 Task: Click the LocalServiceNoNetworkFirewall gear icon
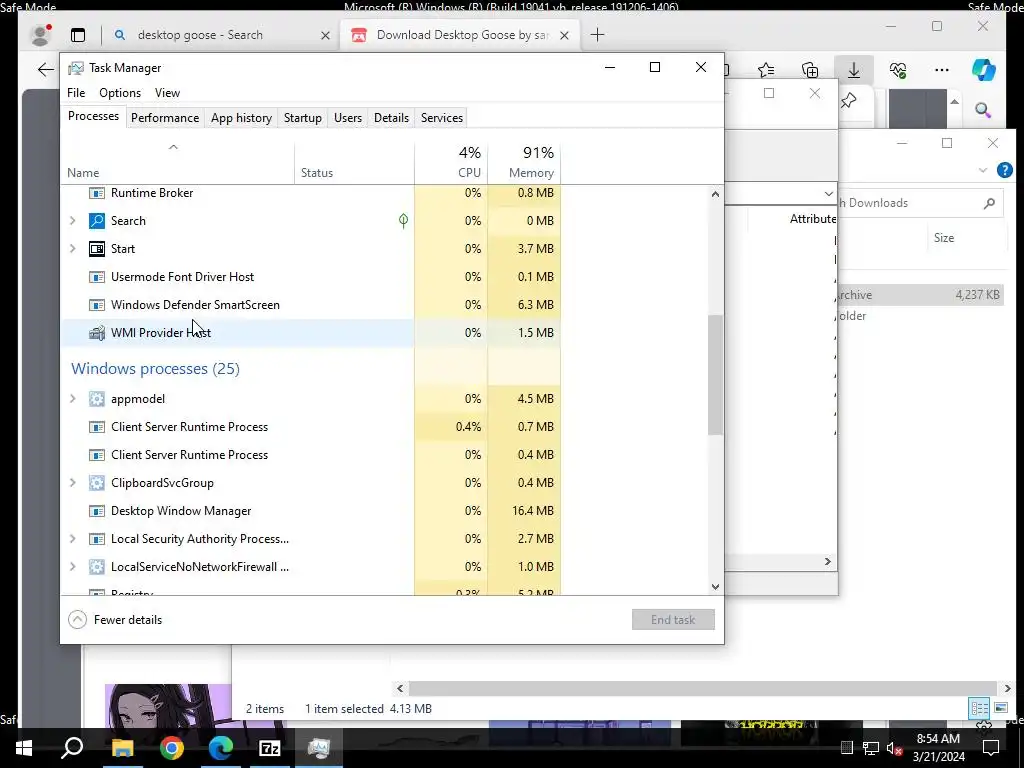click(x=97, y=567)
